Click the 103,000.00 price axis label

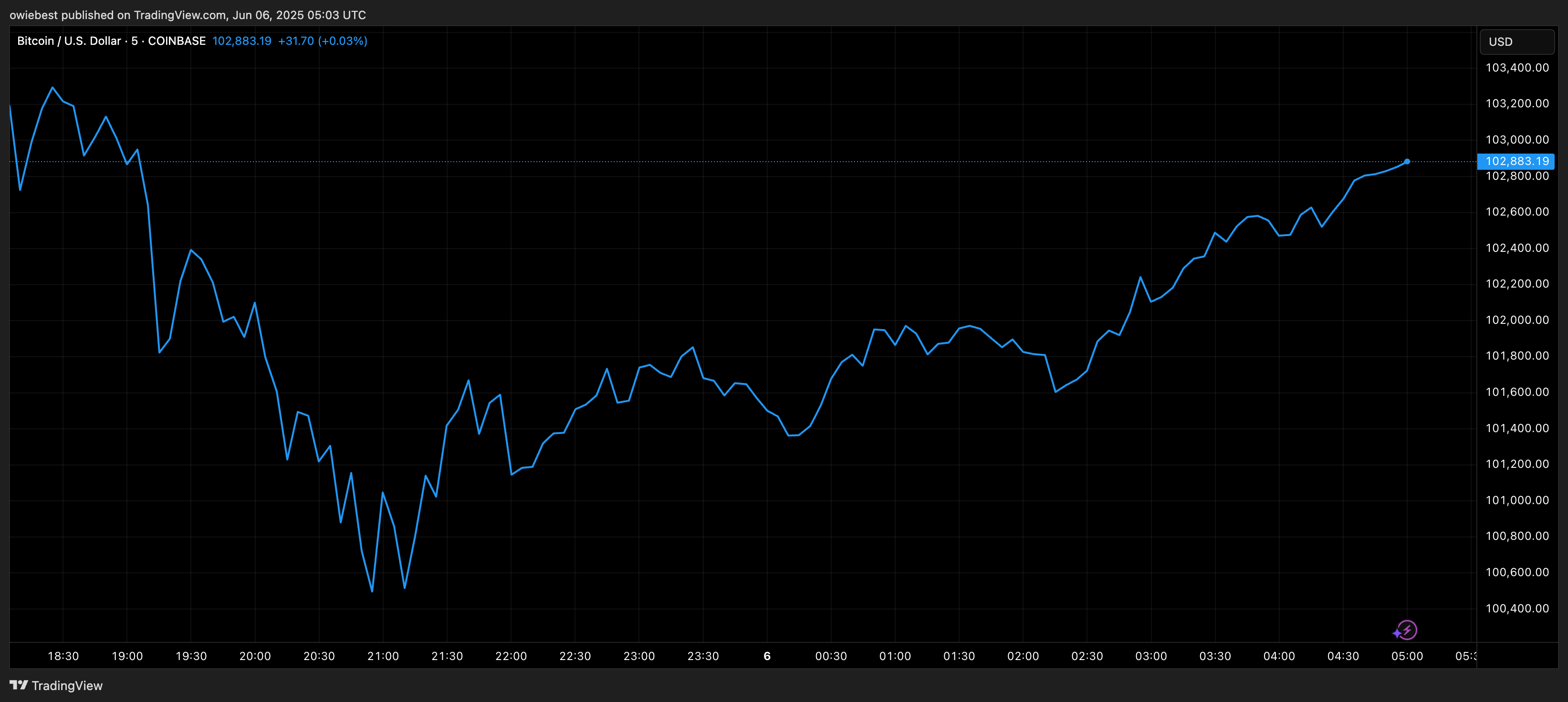(1517, 139)
